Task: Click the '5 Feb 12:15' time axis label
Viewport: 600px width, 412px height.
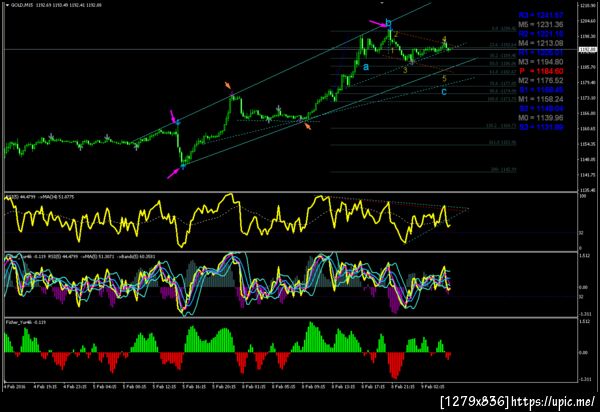Action: [164, 387]
